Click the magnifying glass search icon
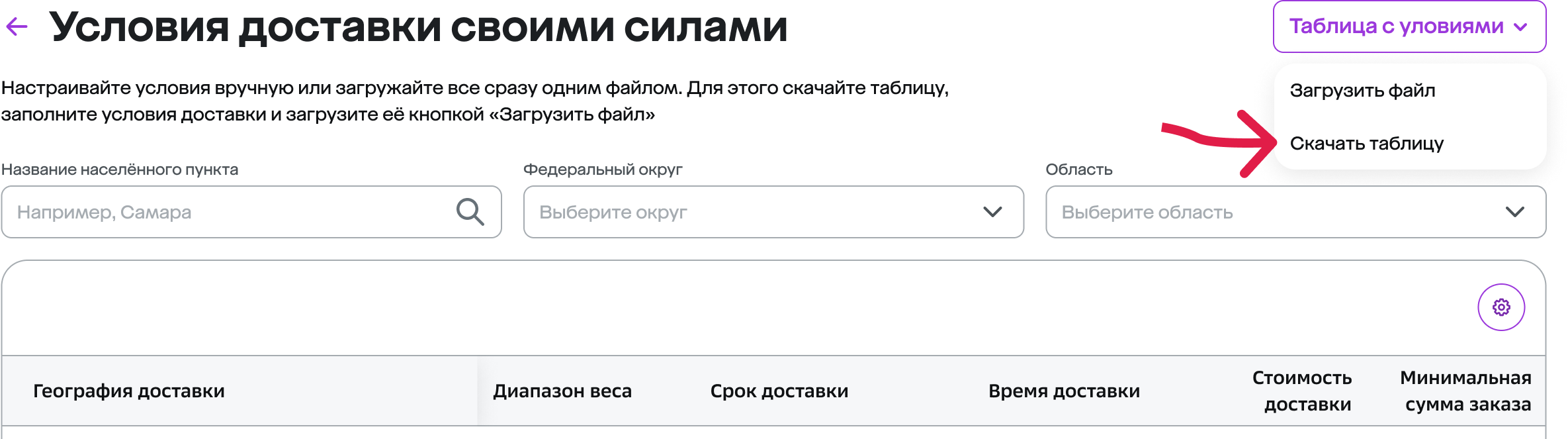1568x439 pixels. click(x=470, y=212)
